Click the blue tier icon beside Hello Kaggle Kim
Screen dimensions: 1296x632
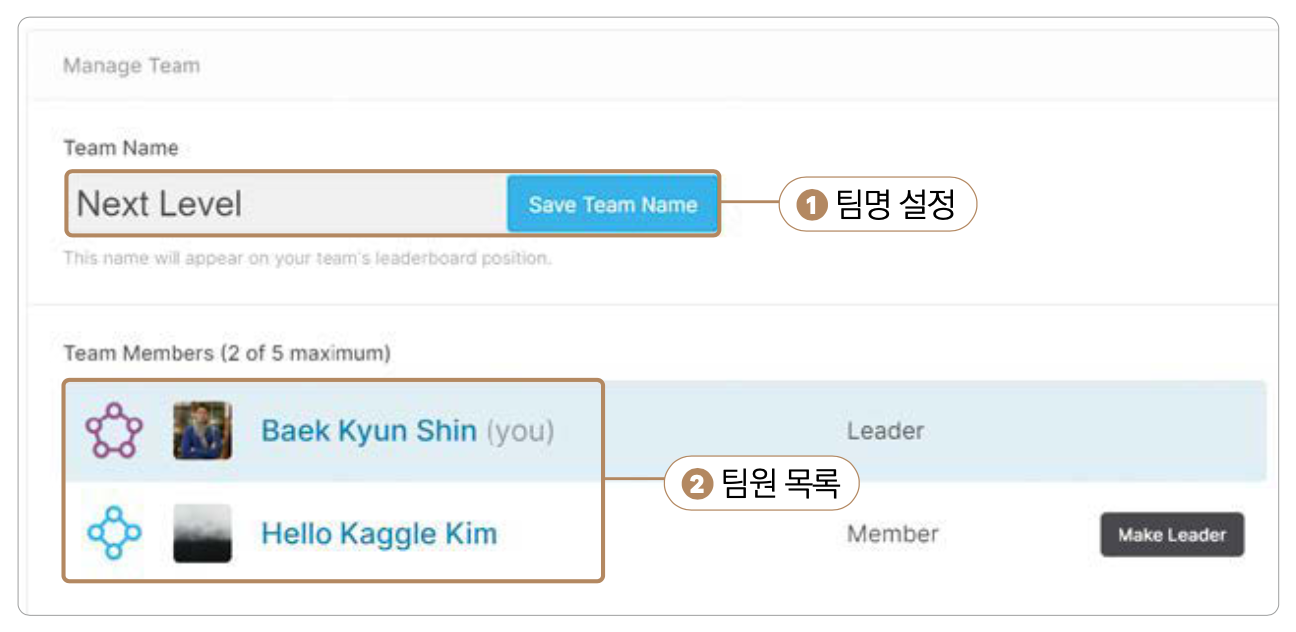114,534
